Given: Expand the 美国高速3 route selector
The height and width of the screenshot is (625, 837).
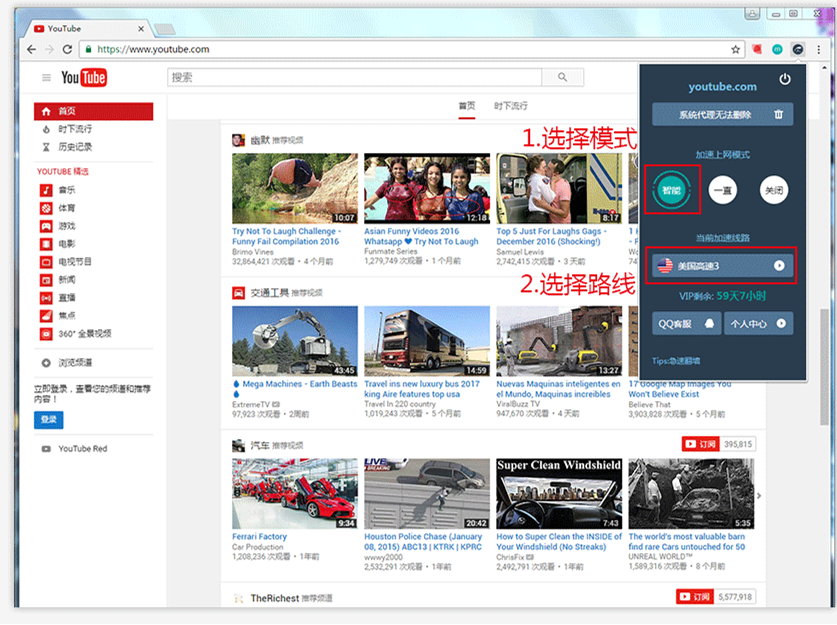Looking at the screenshot, I should click(779, 266).
